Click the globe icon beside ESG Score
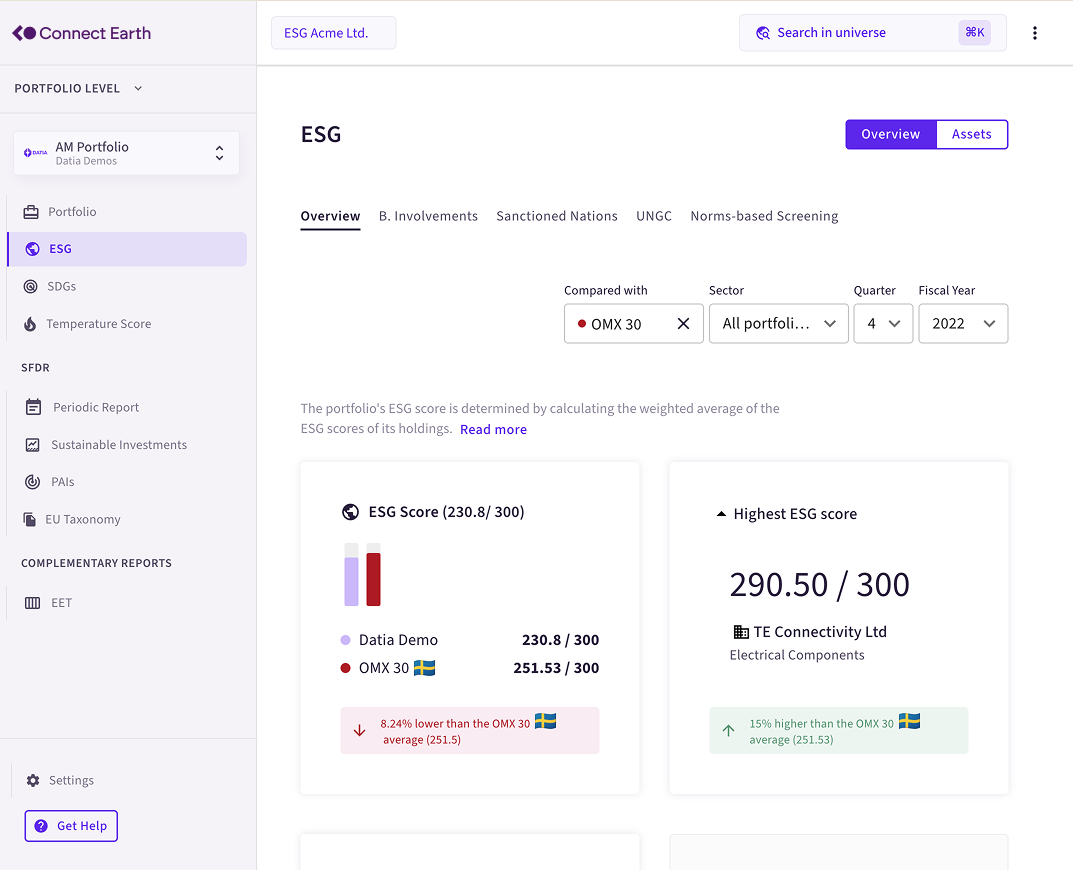 coord(350,512)
